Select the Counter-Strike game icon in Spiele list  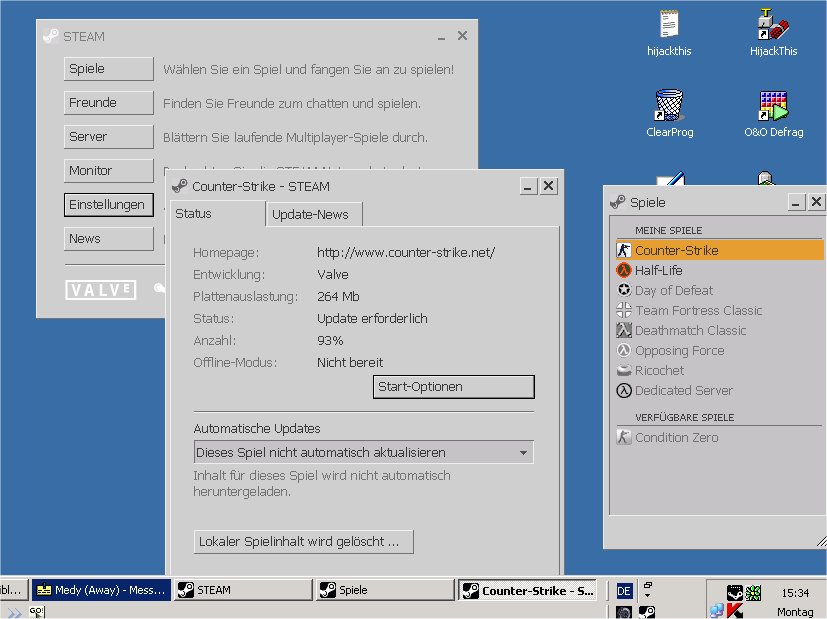624,250
